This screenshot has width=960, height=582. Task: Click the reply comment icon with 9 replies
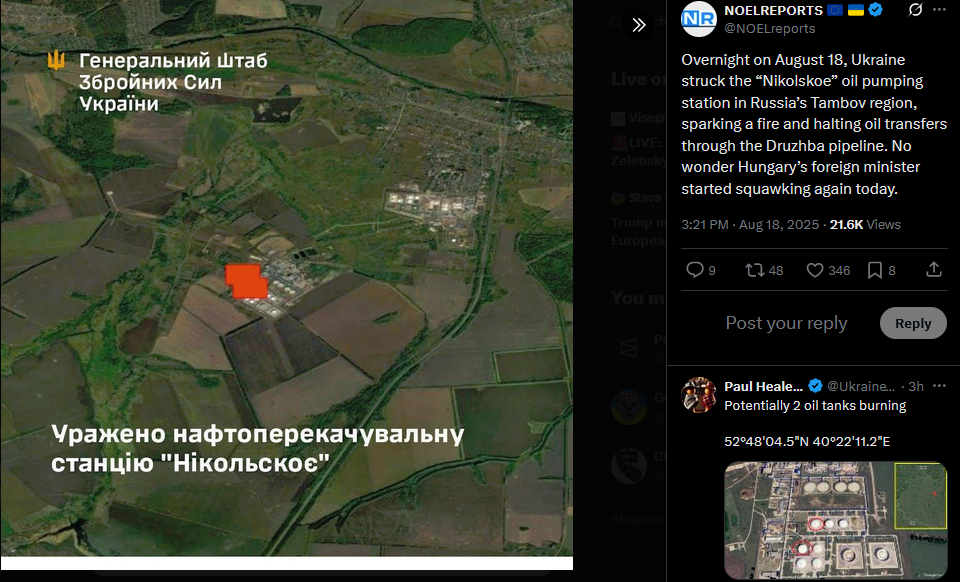click(x=694, y=270)
